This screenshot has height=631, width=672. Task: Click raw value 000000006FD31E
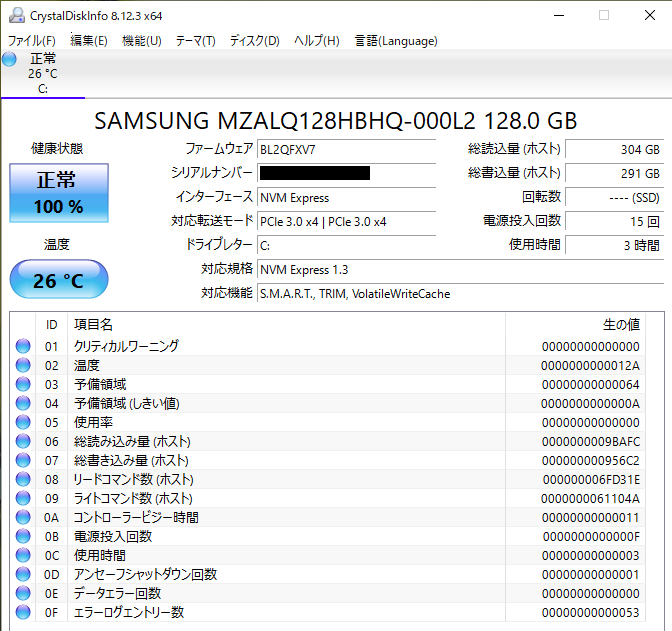[x=591, y=479]
